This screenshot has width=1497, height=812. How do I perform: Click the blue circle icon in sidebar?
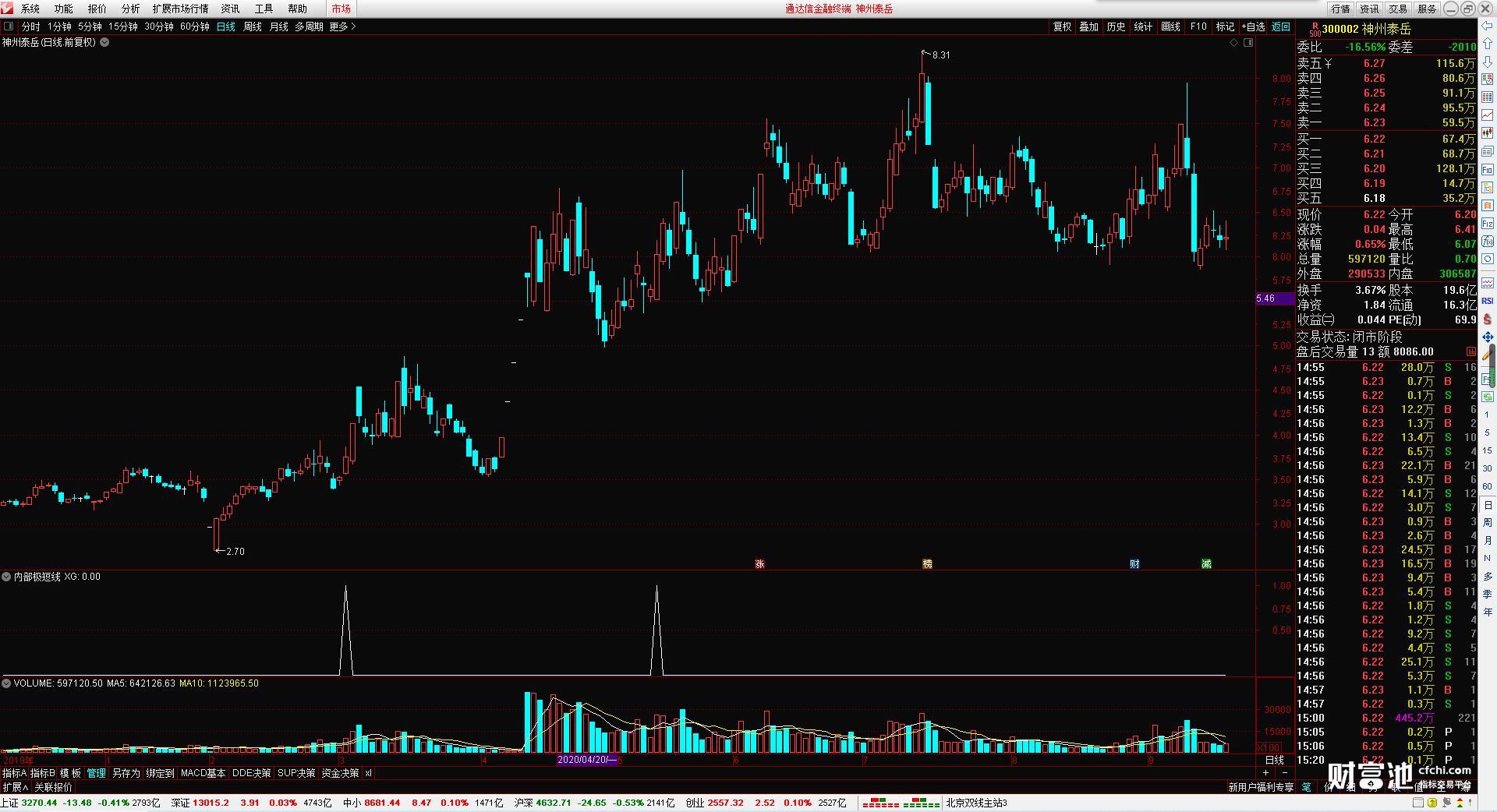1488,259
